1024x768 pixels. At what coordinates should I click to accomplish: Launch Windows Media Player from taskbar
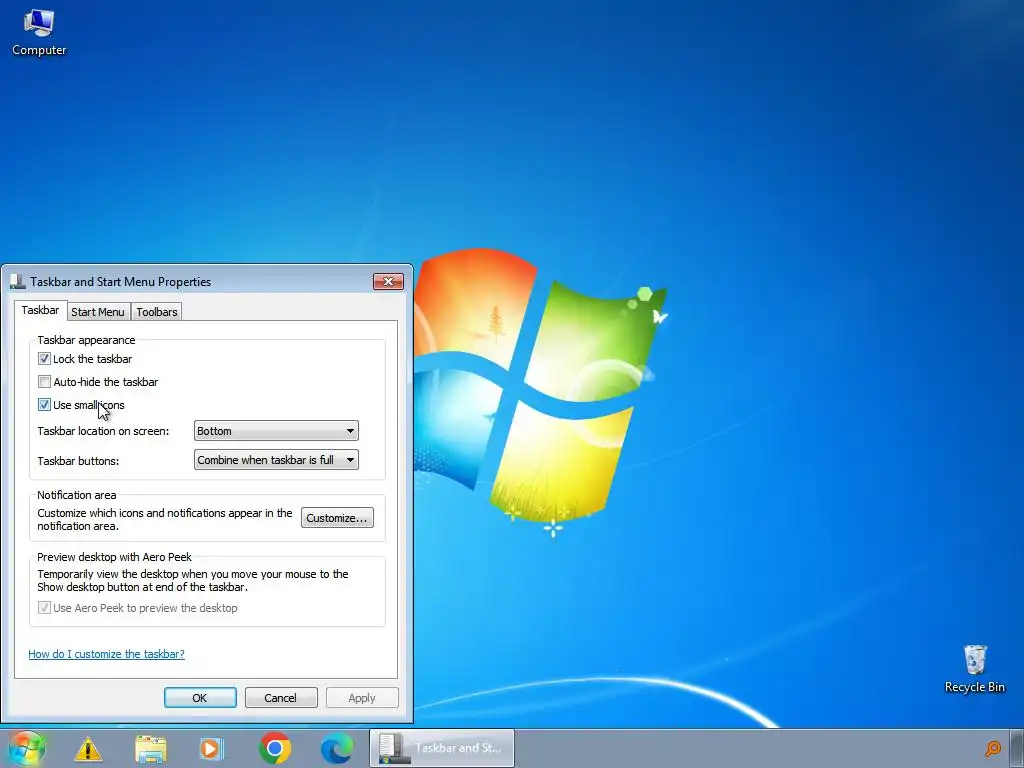(x=212, y=748)
